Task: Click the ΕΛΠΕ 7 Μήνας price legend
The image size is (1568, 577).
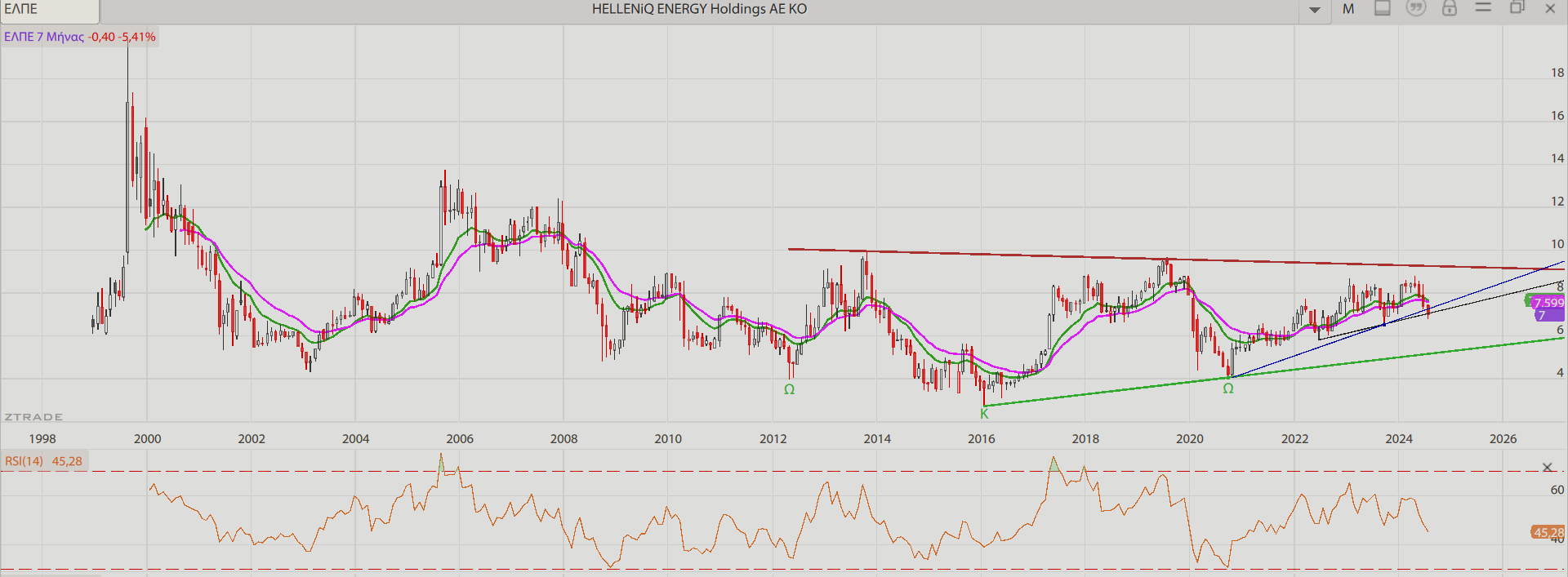Action: pos(79,37)
